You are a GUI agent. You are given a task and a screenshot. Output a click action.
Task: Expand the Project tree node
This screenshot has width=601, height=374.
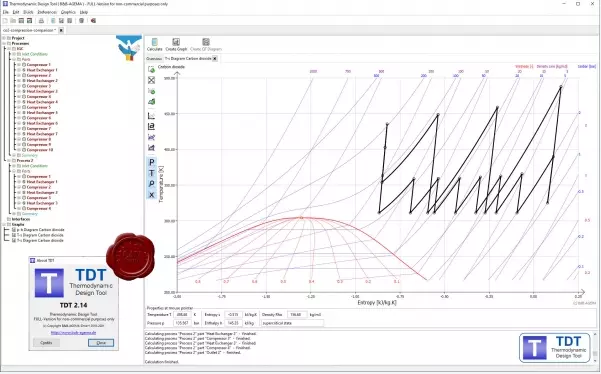click(4, 38)
